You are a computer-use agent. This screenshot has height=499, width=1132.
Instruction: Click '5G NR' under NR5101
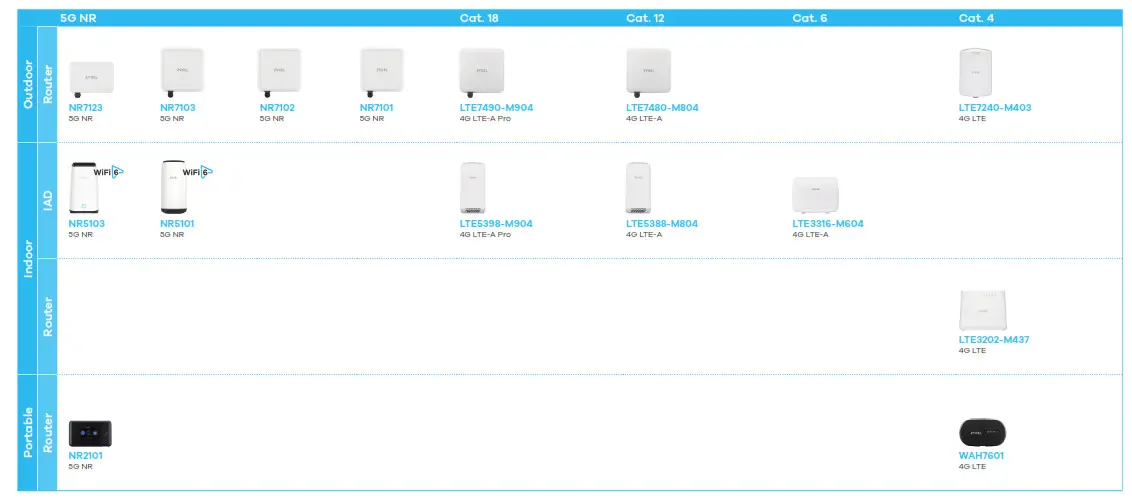(172, 235)
